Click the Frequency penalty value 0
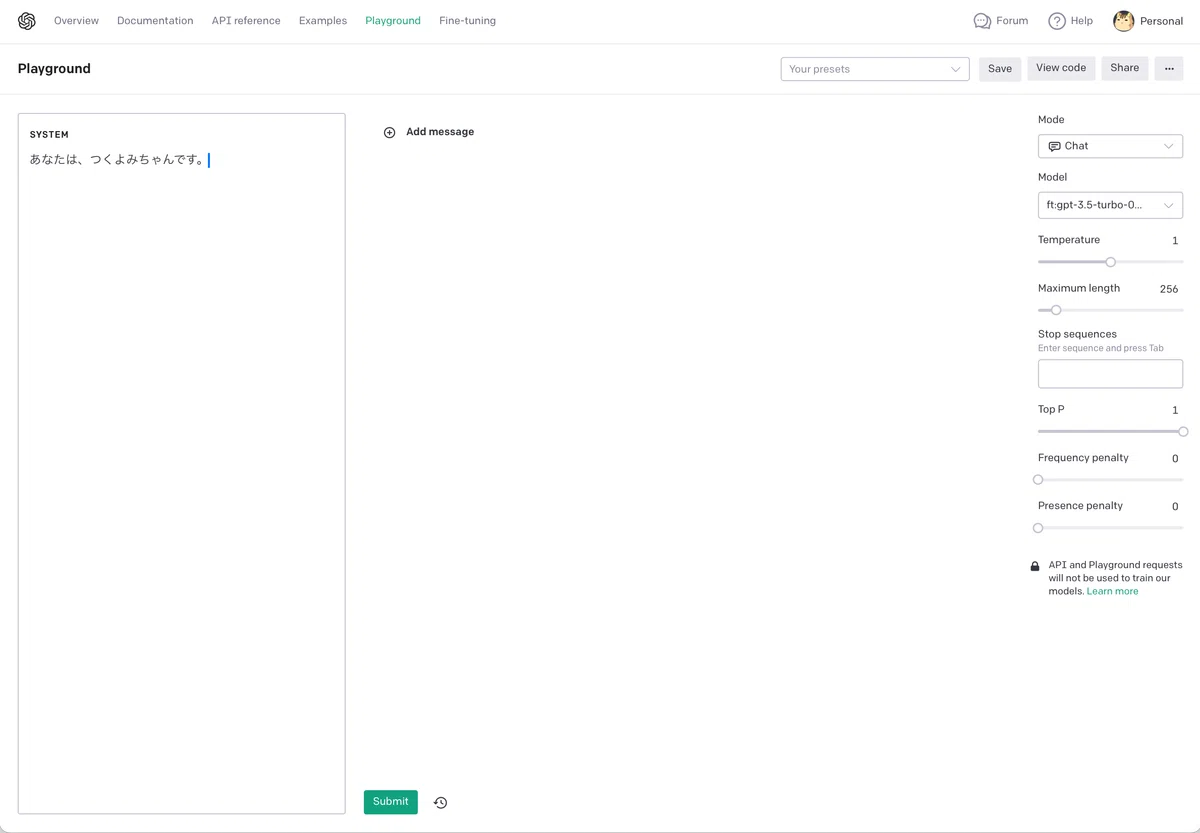1200x833 pixels. click(1175, 459)
